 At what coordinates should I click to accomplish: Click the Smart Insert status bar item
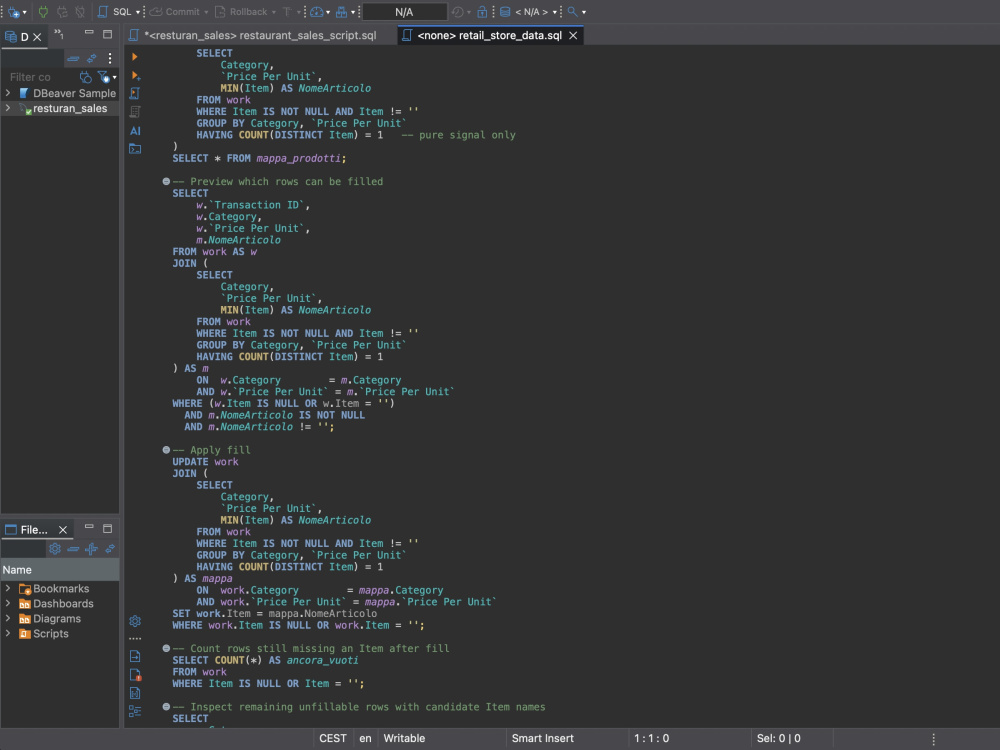pos(542,739)
